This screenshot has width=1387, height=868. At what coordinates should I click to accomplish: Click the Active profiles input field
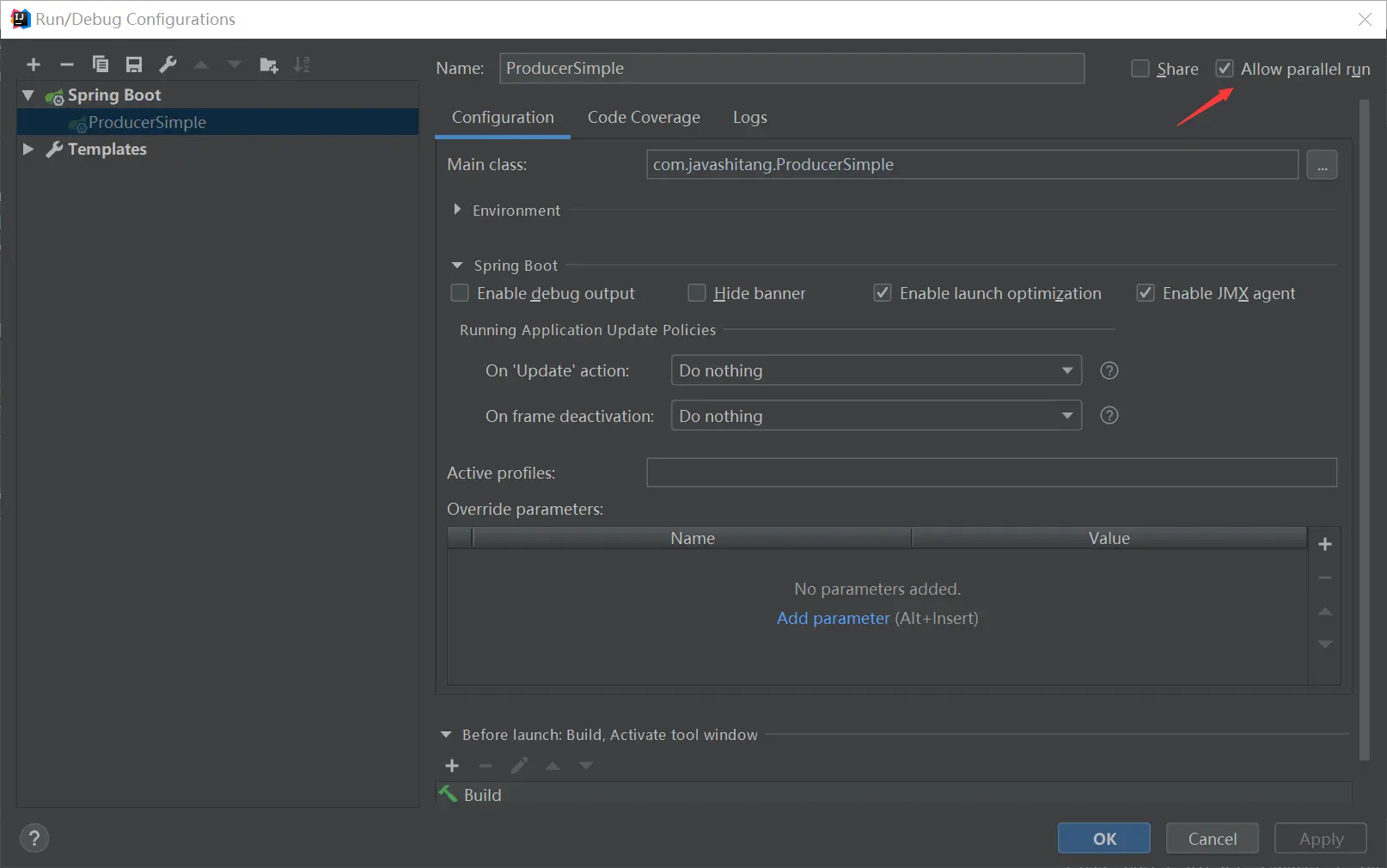pos(992,473)
